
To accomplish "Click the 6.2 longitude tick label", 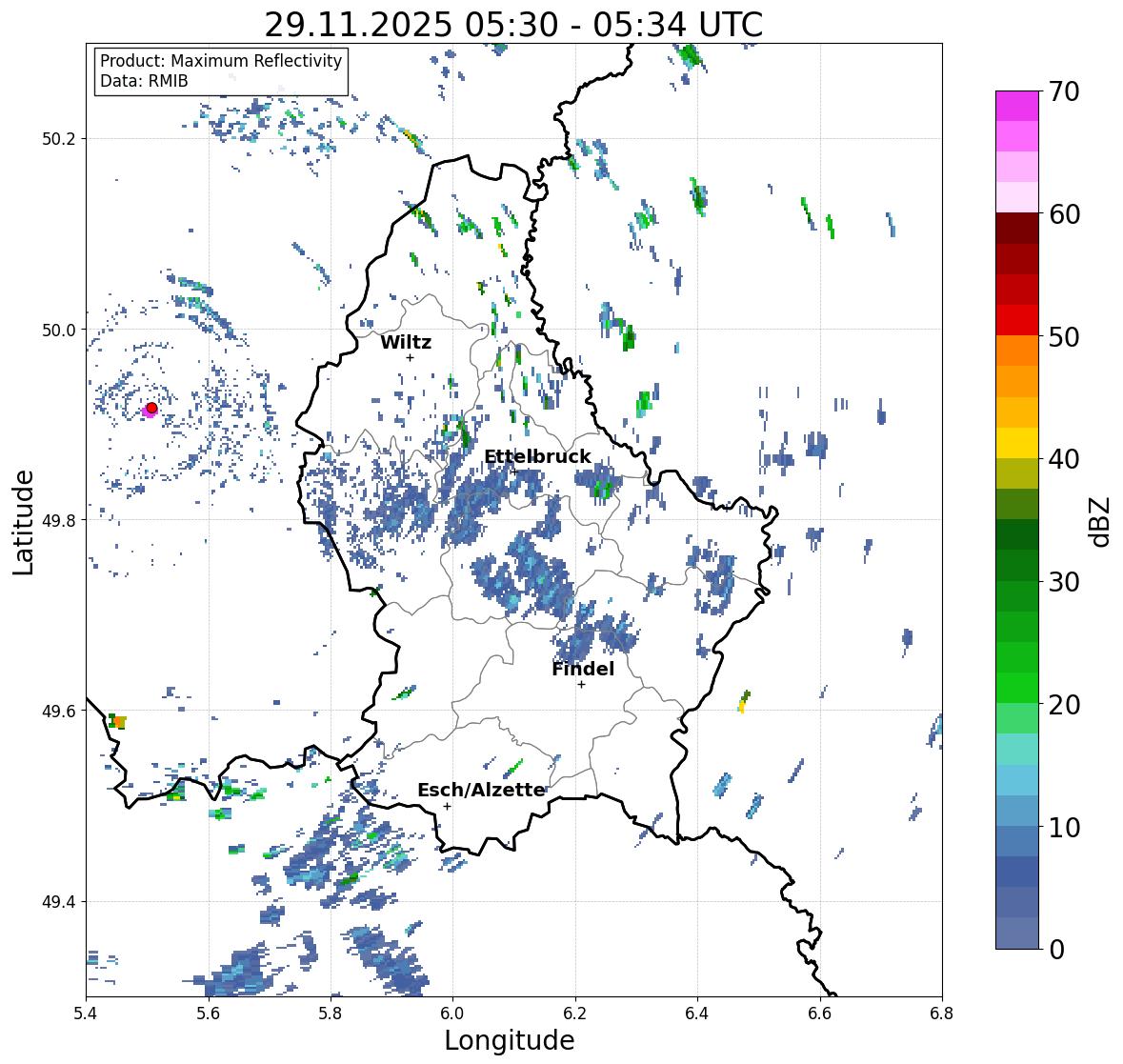I will click(x=575, y=1014).
